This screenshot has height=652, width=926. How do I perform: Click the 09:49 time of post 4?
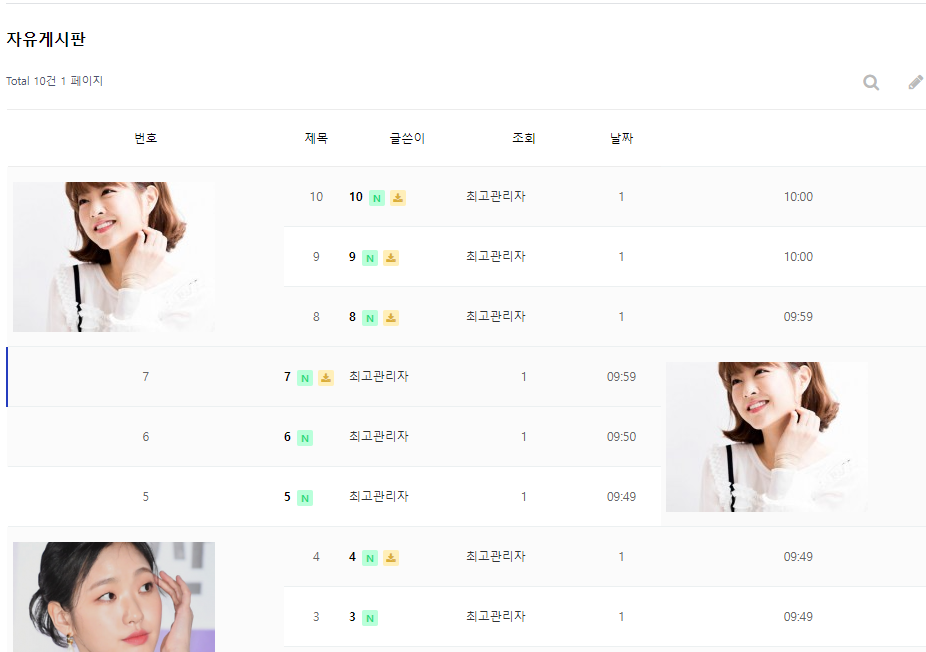[798, 557]
